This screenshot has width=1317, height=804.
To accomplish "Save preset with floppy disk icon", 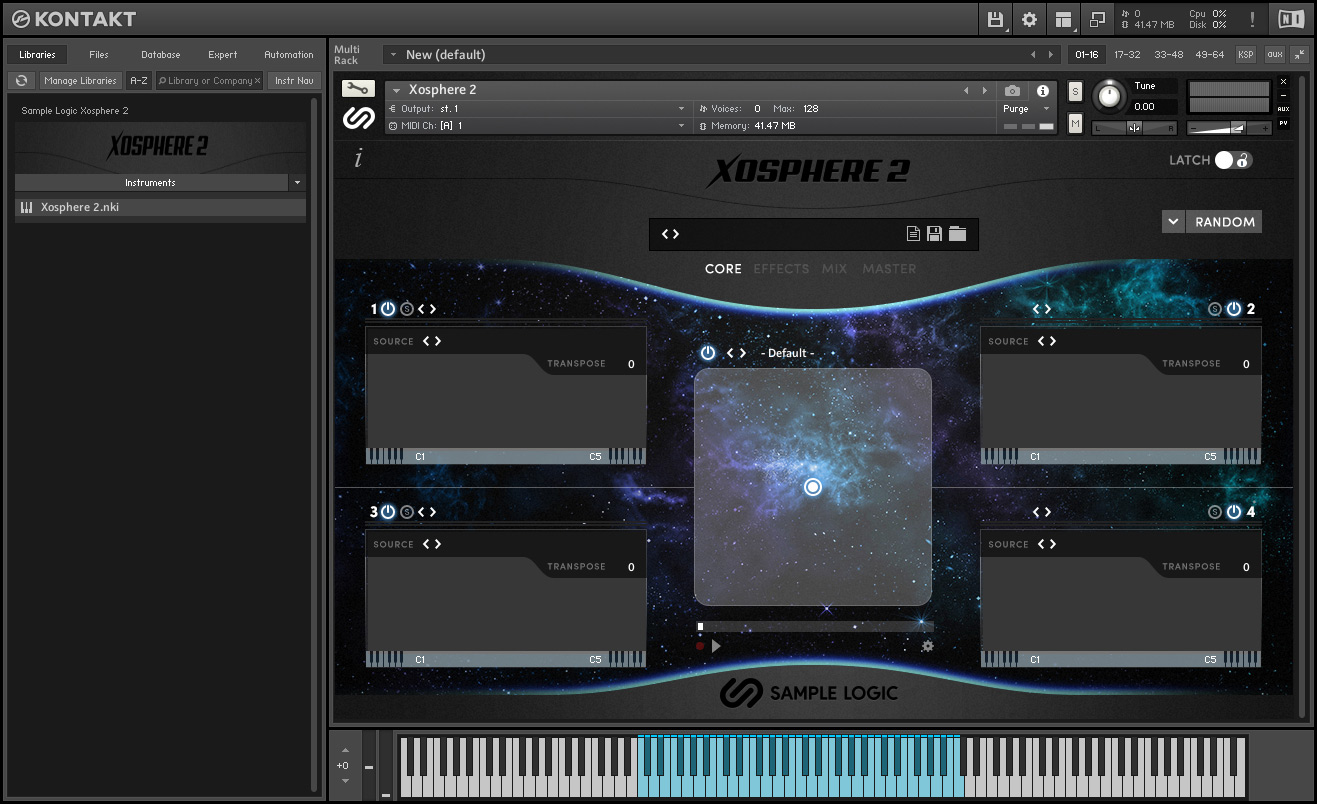I will 934,234.
